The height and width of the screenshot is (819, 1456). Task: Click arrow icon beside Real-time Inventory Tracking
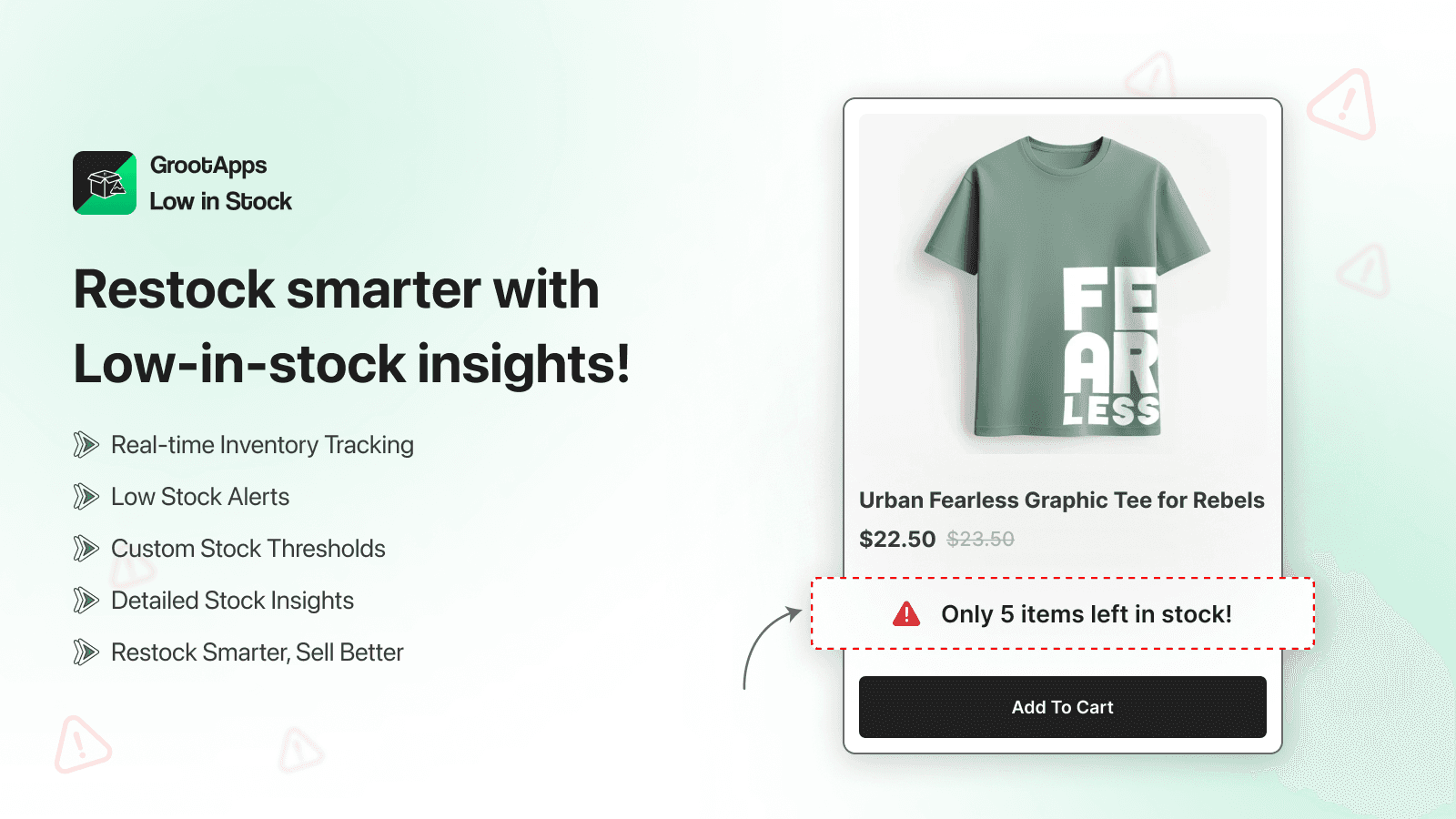point(86,445)
